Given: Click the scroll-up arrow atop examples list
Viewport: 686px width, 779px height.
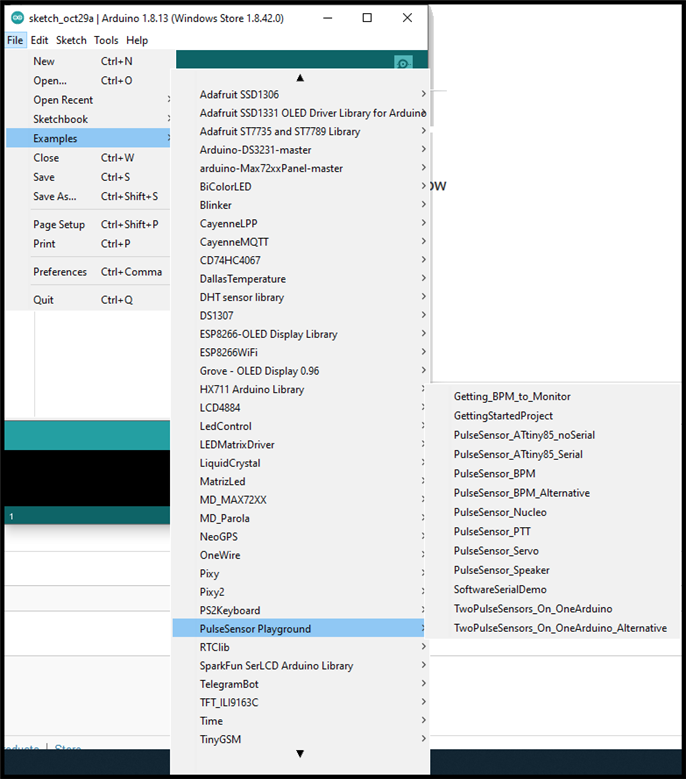Looking at the screenshot, I should click(x=300, y=78).
